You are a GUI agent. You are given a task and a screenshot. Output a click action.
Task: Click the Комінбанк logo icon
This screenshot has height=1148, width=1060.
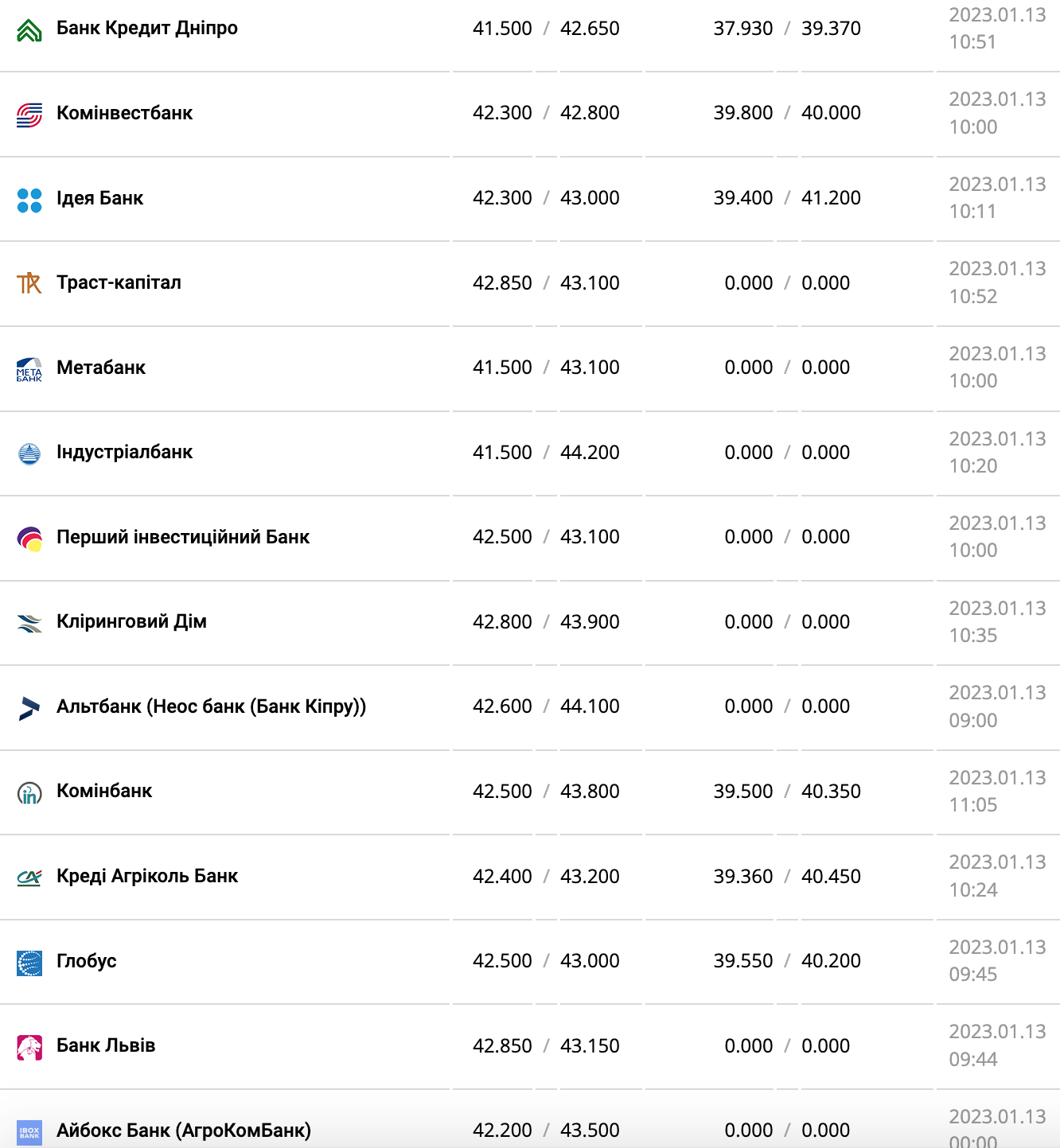pyautogui.click(x=29, y=792)
